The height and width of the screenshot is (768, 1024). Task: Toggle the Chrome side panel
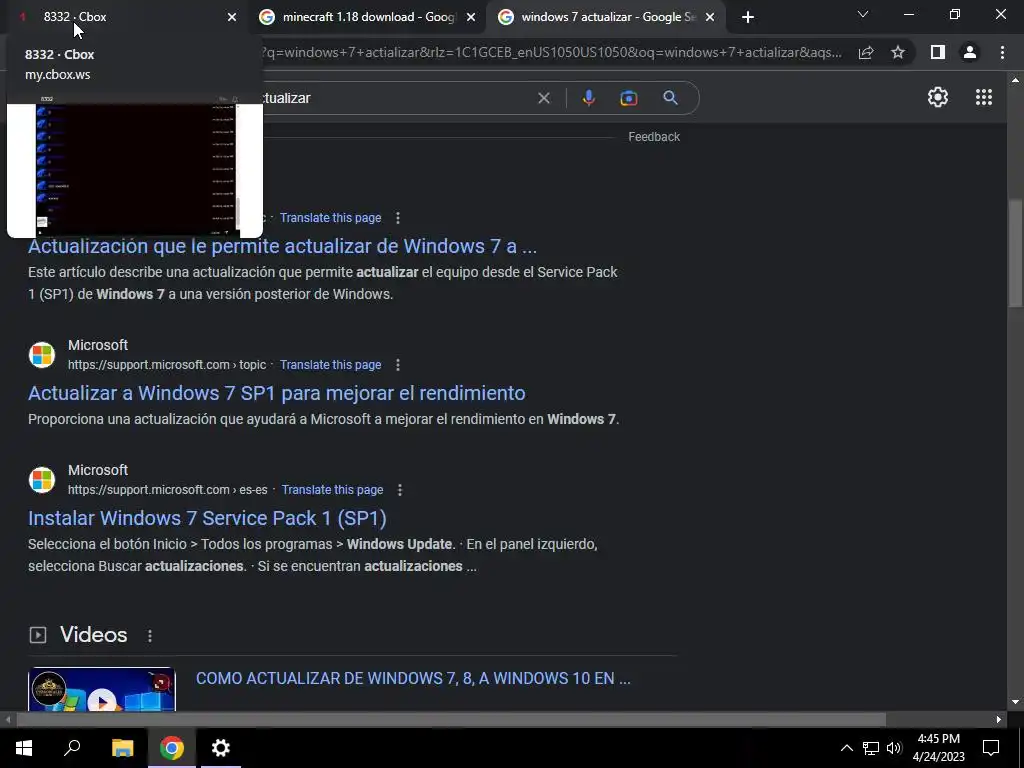(x=938, y=52)
